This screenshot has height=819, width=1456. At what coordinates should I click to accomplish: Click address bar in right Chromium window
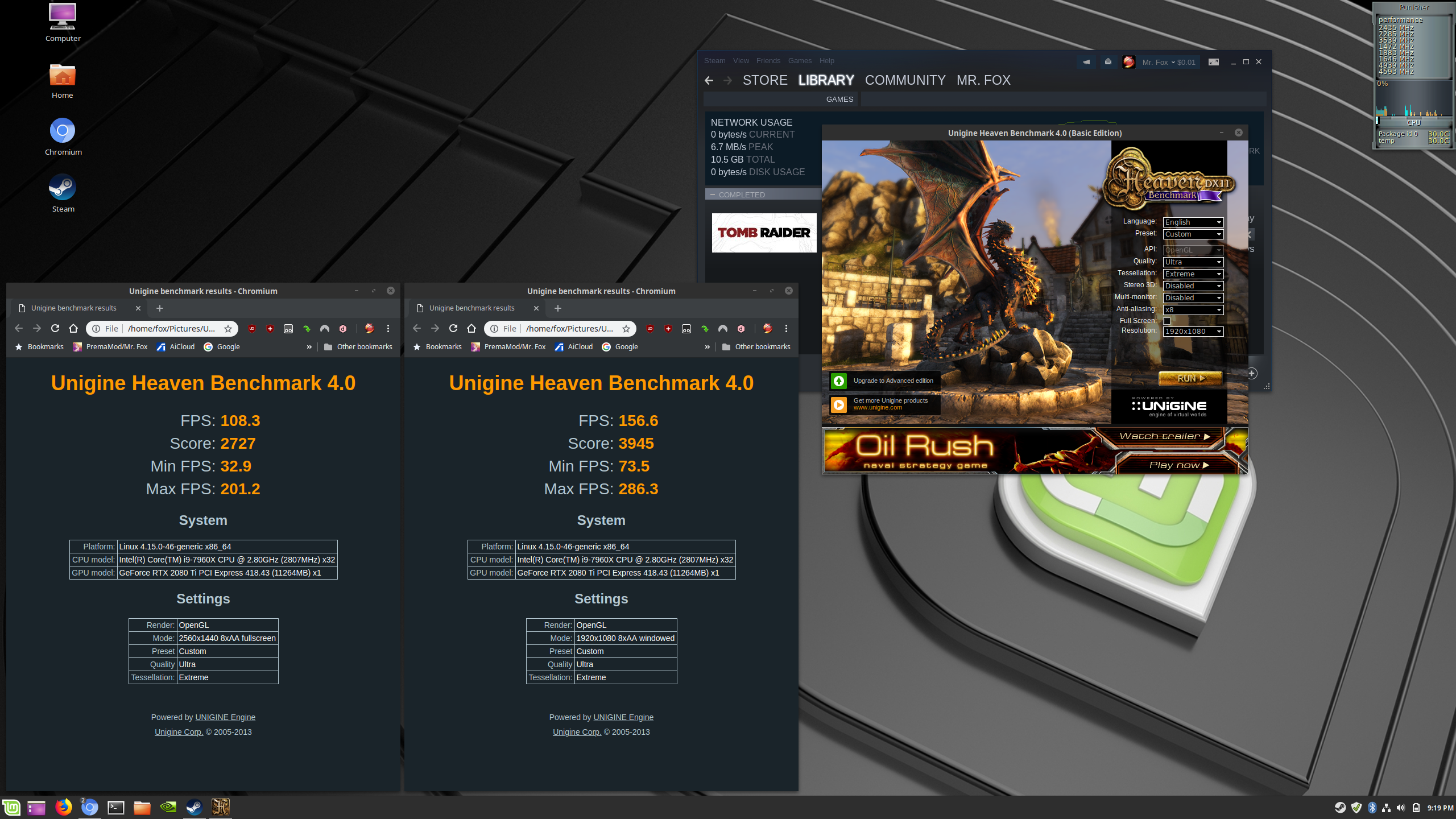pos(560,328)
